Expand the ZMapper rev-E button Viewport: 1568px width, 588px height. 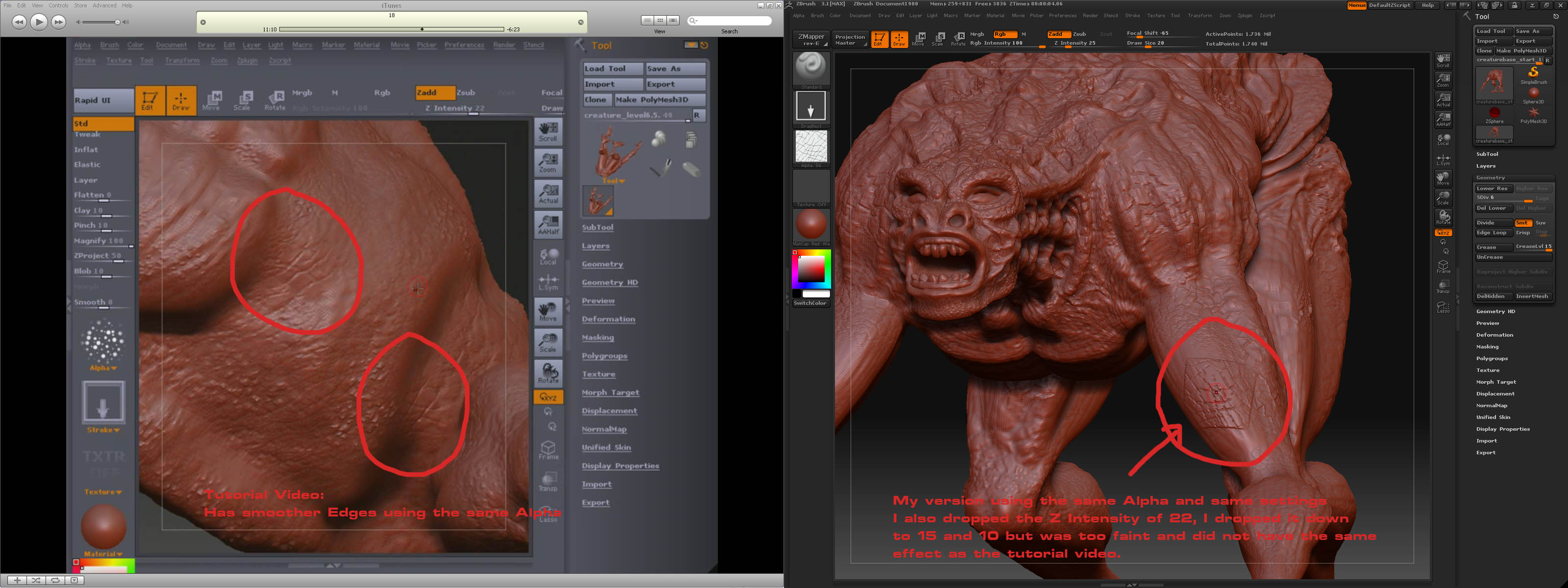click(811, 40)
